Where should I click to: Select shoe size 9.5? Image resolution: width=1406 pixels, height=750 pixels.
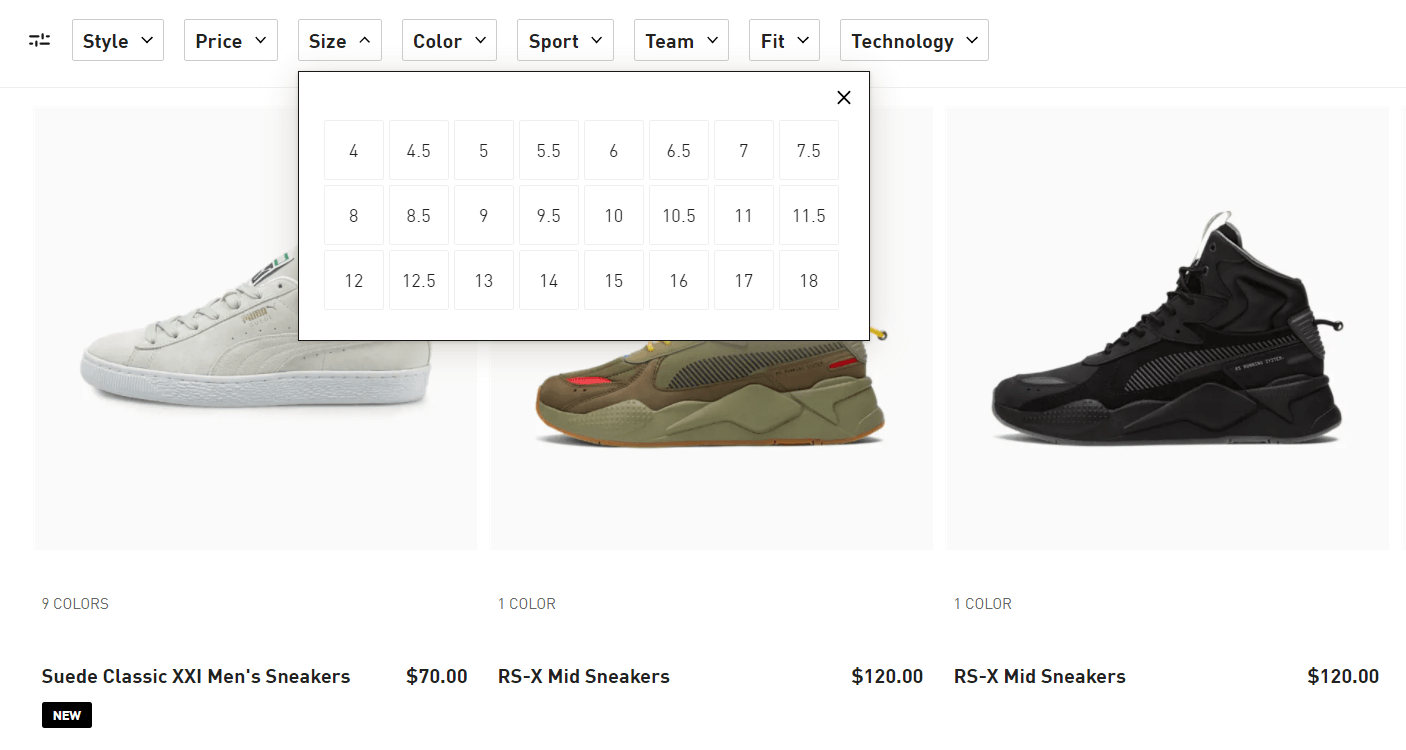(x=548, y=215)
